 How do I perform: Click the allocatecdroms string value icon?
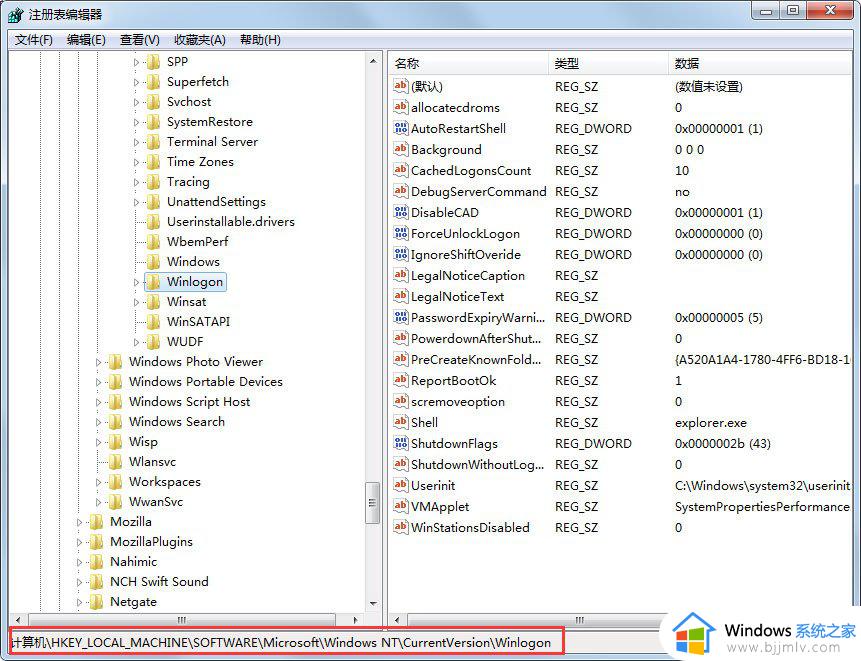click(401, 107)
